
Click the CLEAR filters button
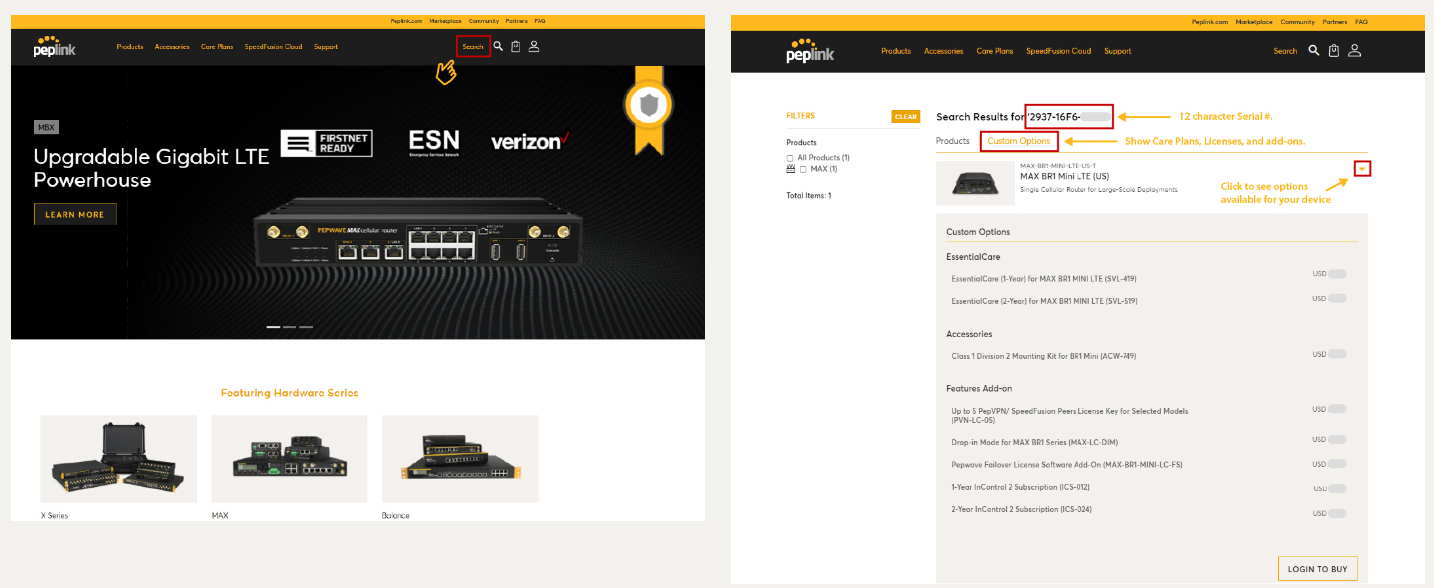coord(906,117)
